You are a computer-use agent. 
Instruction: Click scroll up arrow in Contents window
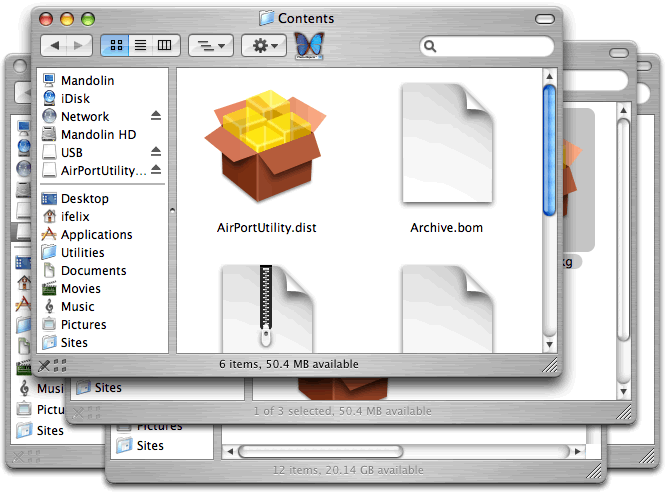pos(549,76)
